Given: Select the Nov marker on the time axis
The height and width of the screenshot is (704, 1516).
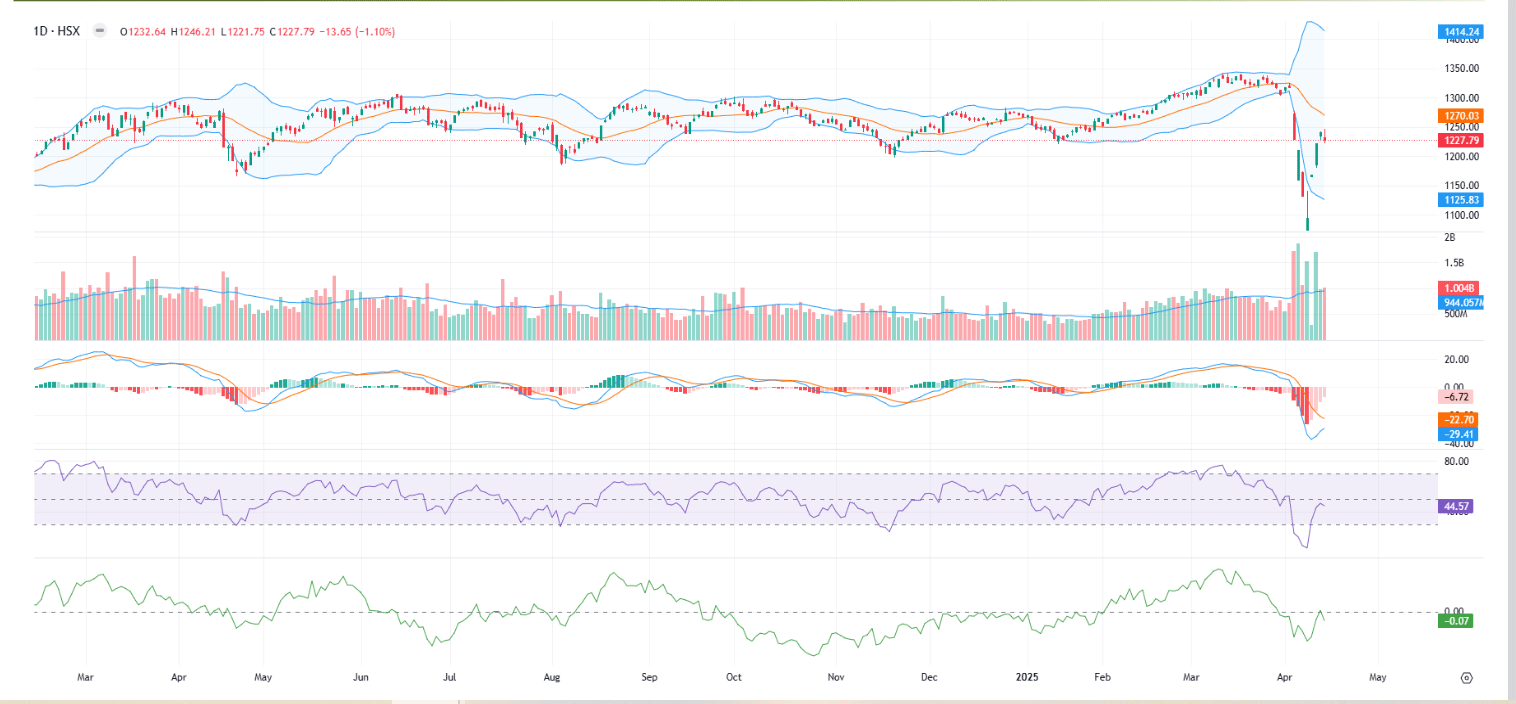Looking at the screenshot, I should [836, 678].
